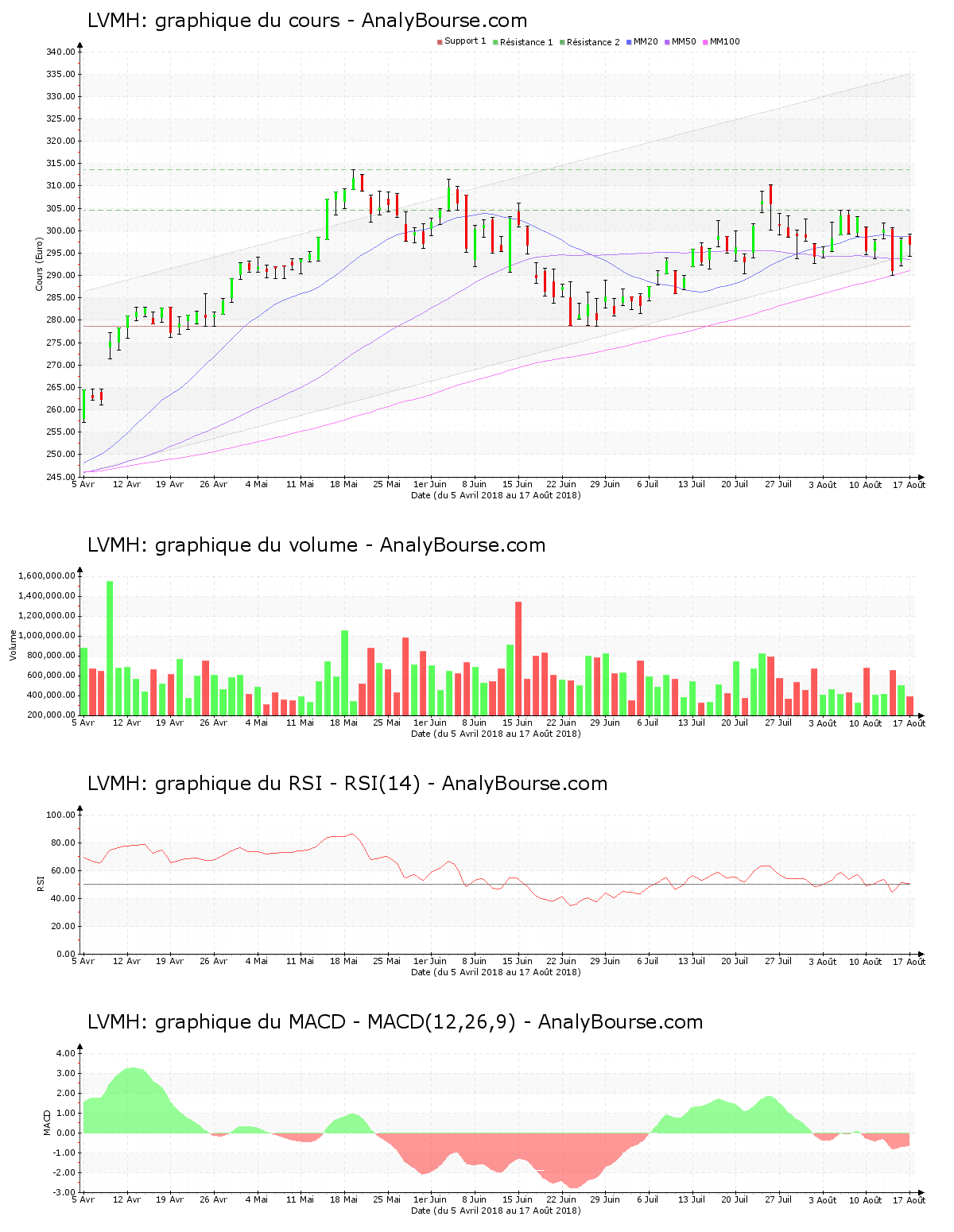Click the 280.00 price axis label
The width and height of the screenshot is (954, 1232).
[61, 320]
